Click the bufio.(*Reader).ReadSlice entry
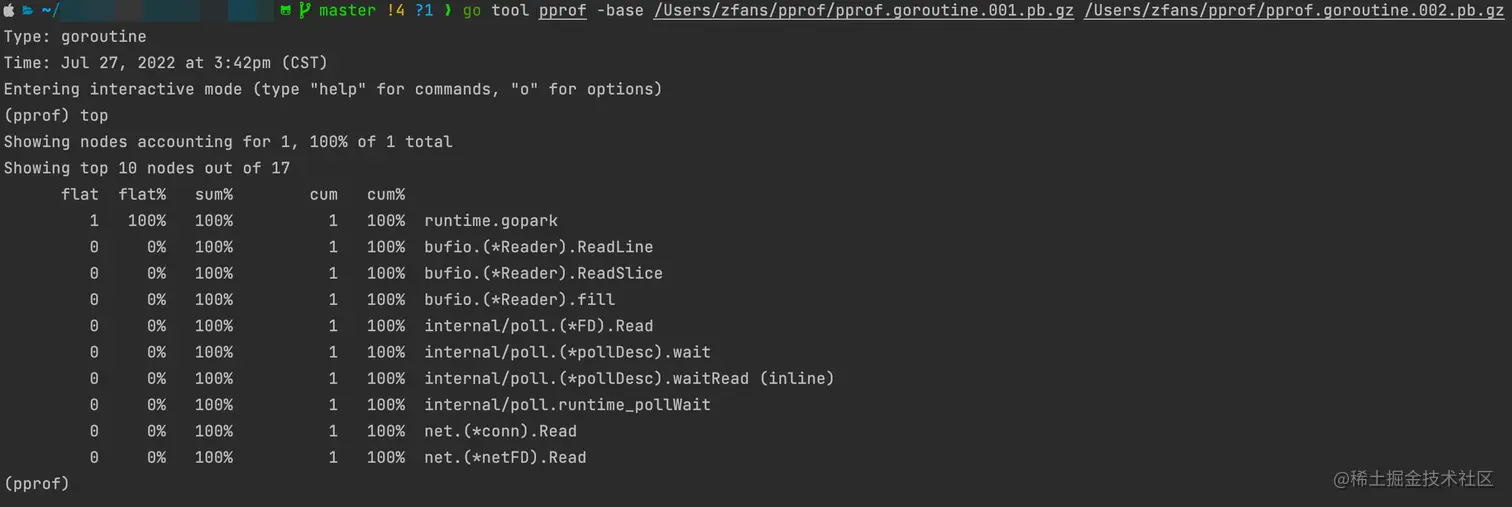Screen dimensions: 1512x507 tap(543, 273)
